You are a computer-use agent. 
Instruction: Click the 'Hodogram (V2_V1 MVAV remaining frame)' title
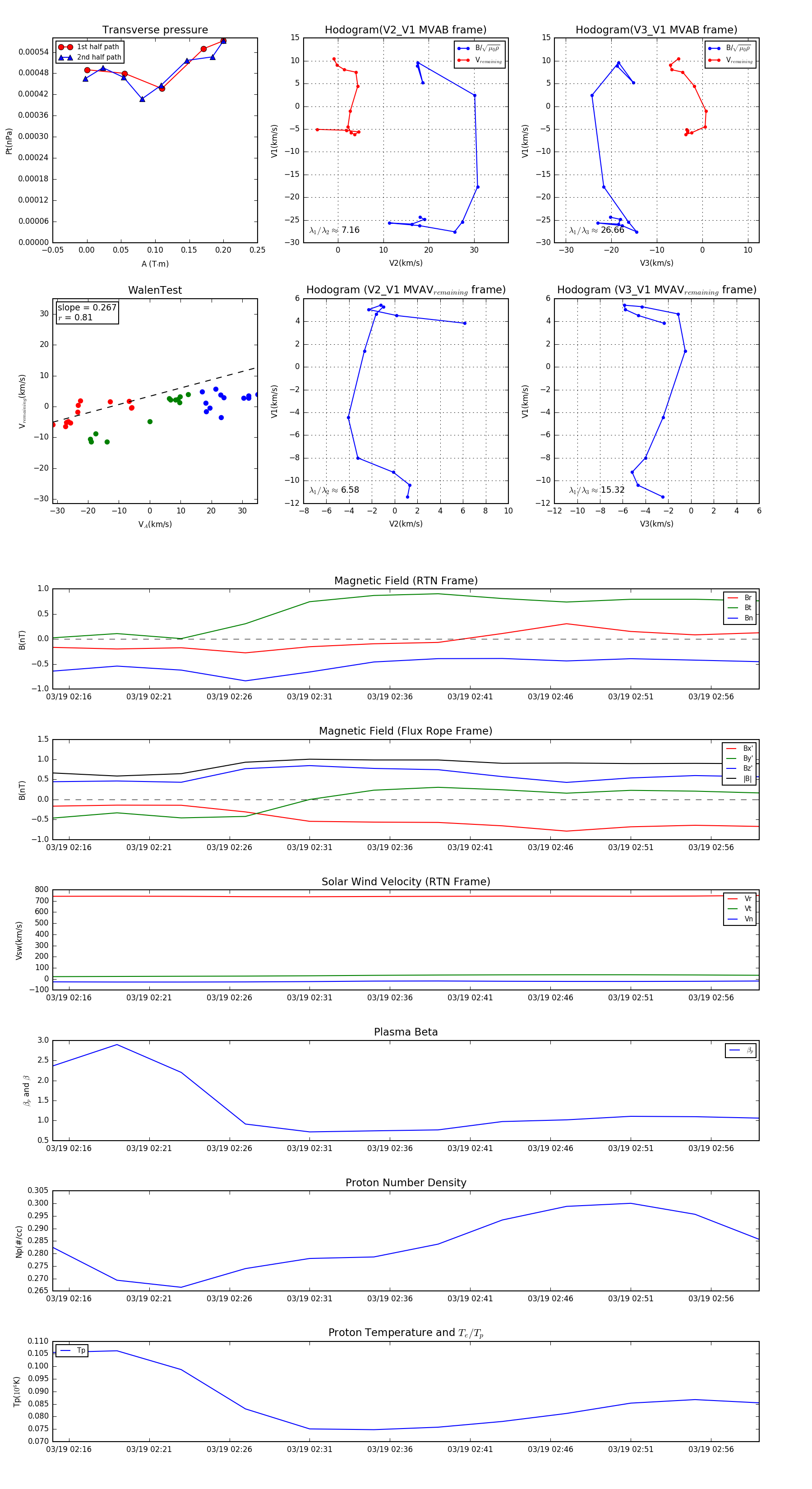click(x=406, y=290)
